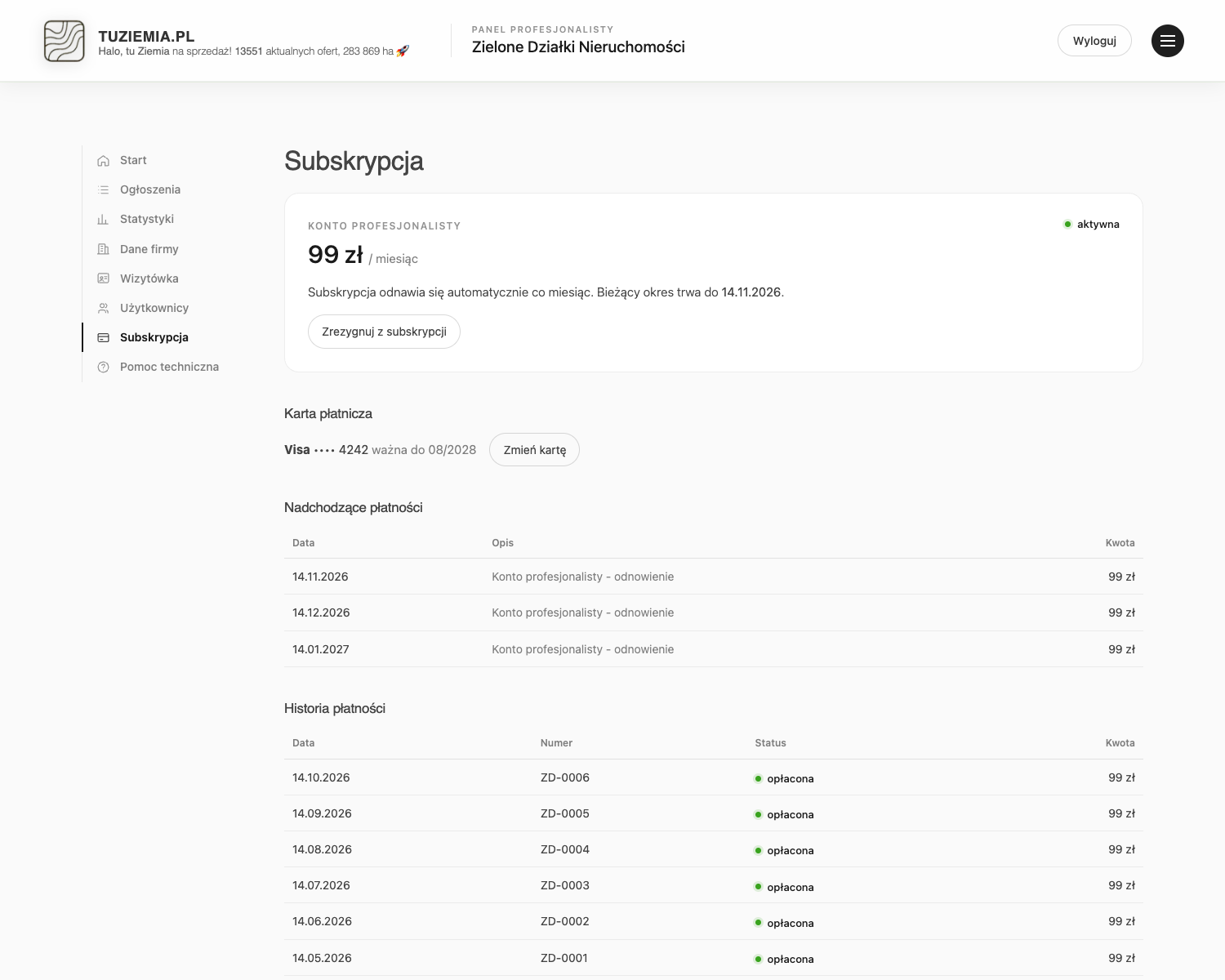Click the Opis column header

pyautogui.click(x=502, y=543)
